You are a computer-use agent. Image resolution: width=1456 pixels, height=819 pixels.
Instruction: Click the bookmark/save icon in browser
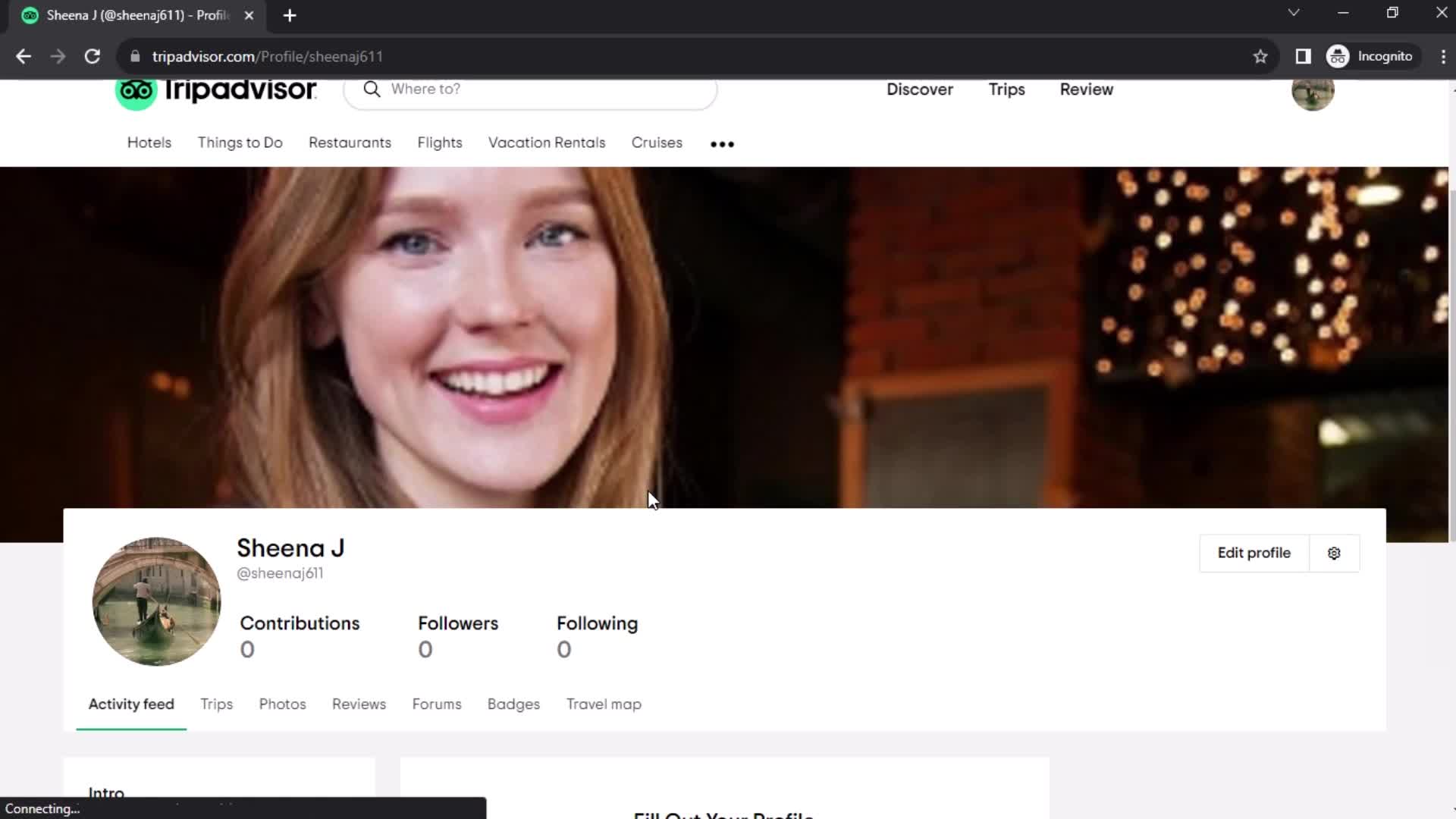(x=1260, y=56)
